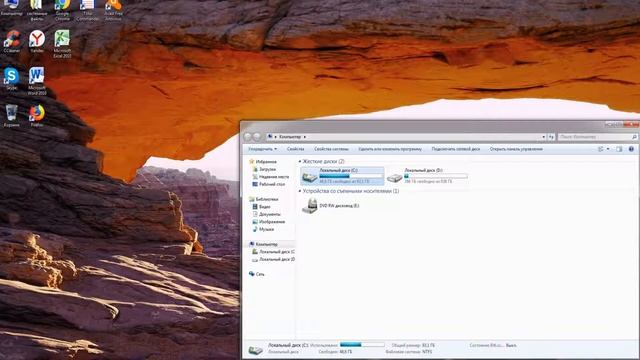The width and height of the screenshot is (640, 360).
Task: Click Открыть панель управления (Open Control Panel)
Action: click(516, 149)
